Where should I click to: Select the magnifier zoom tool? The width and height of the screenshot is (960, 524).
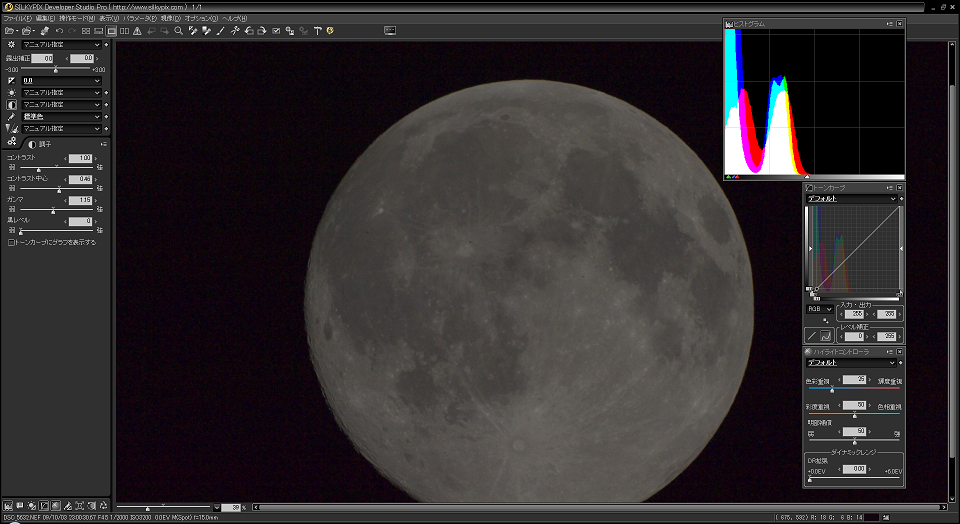pos(178,31)
